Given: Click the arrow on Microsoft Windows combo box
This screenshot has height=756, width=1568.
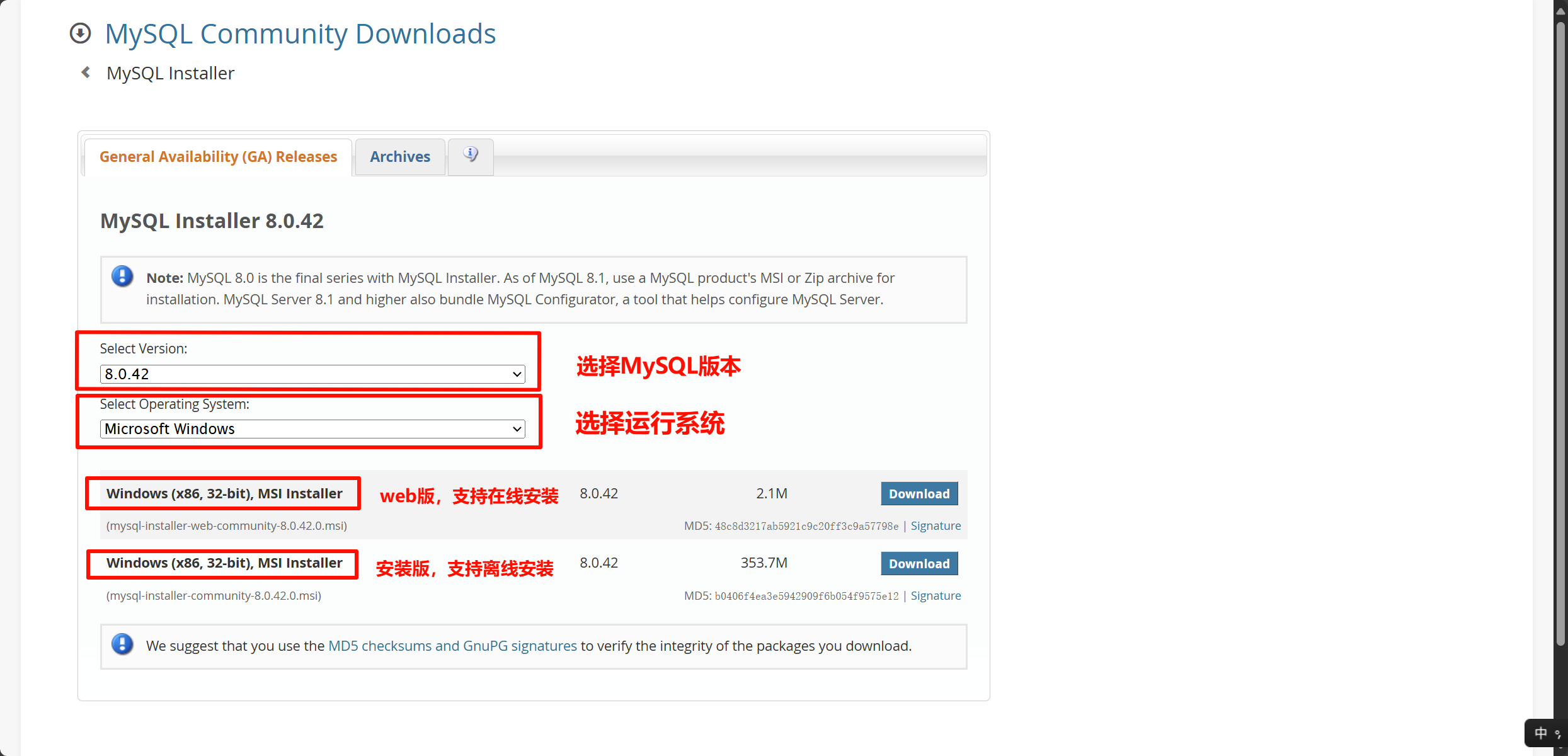Looking at the screenshot, I should tap(517, 429).
